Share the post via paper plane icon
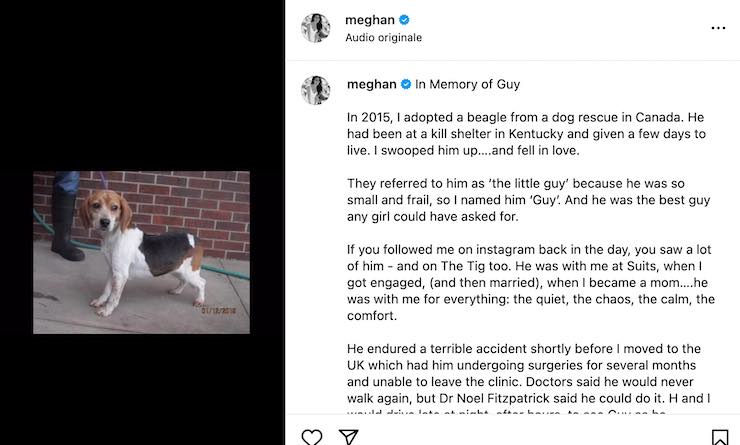740x445 pixels. (x=348, y=437)
